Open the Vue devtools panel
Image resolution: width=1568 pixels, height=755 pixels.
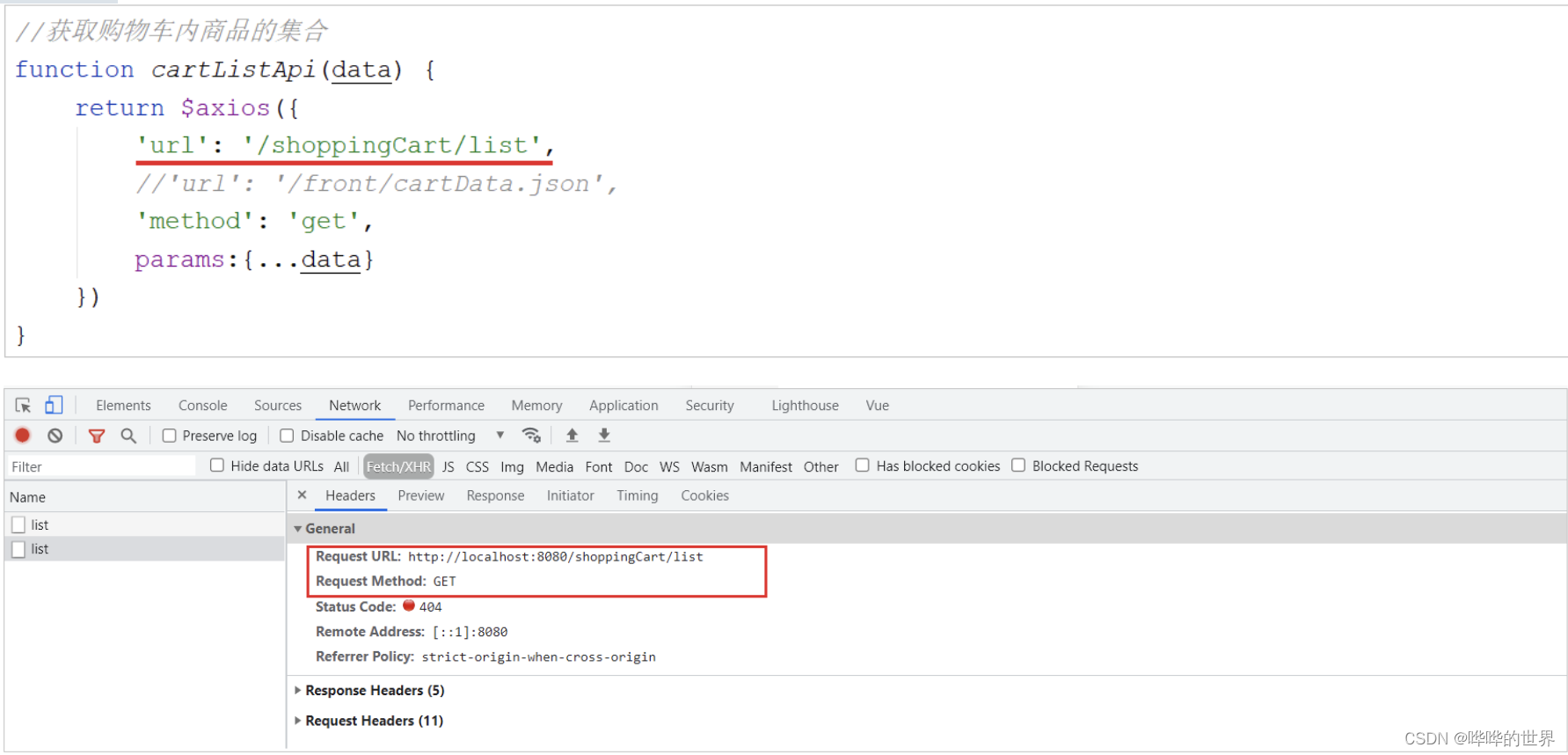point(877,406)
